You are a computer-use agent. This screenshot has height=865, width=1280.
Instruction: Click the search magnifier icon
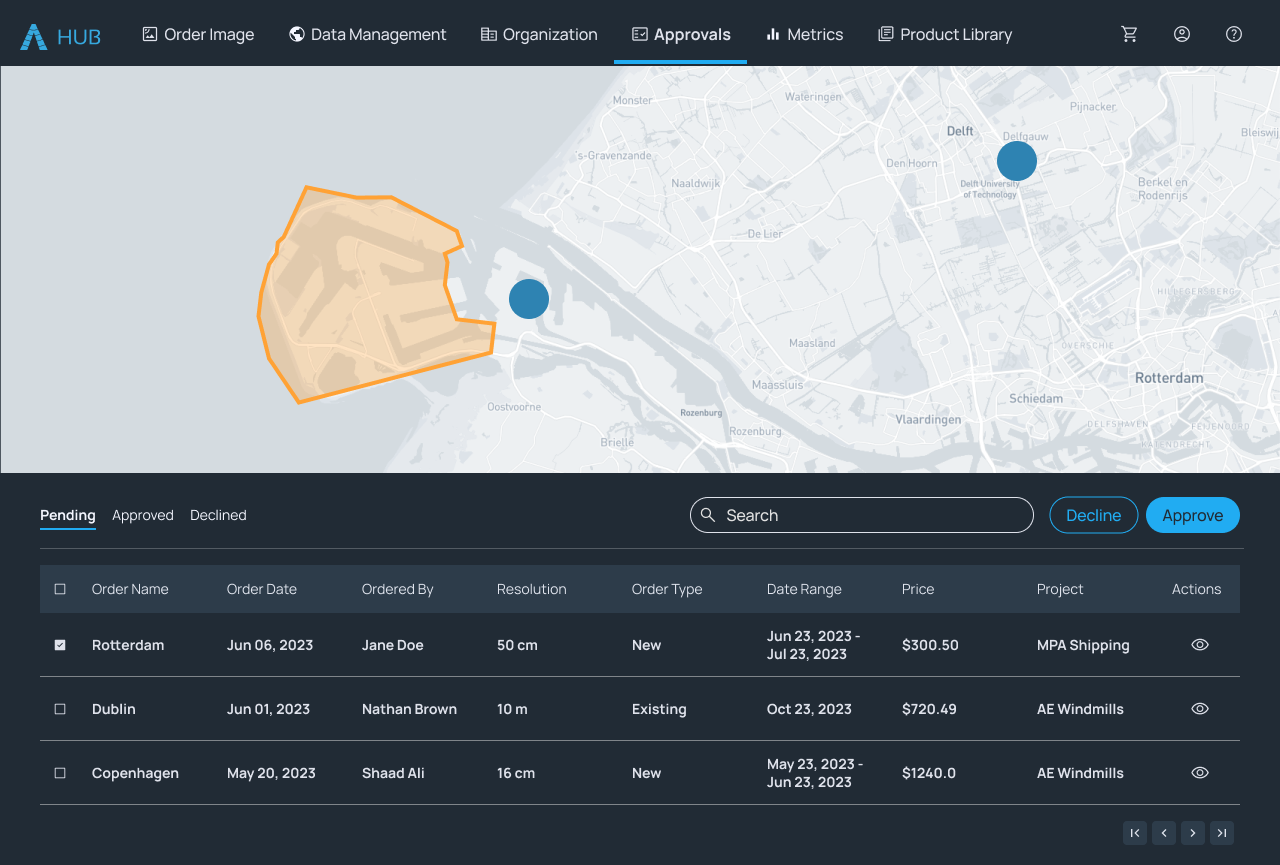click(709, 514)
